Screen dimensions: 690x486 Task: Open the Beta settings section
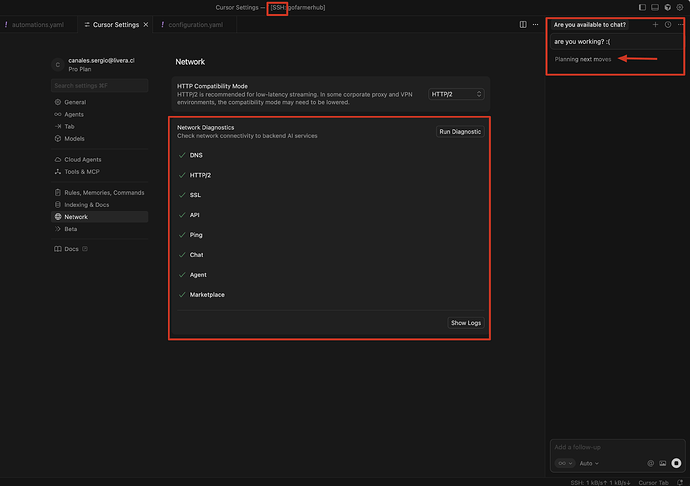tap(99, 229)
